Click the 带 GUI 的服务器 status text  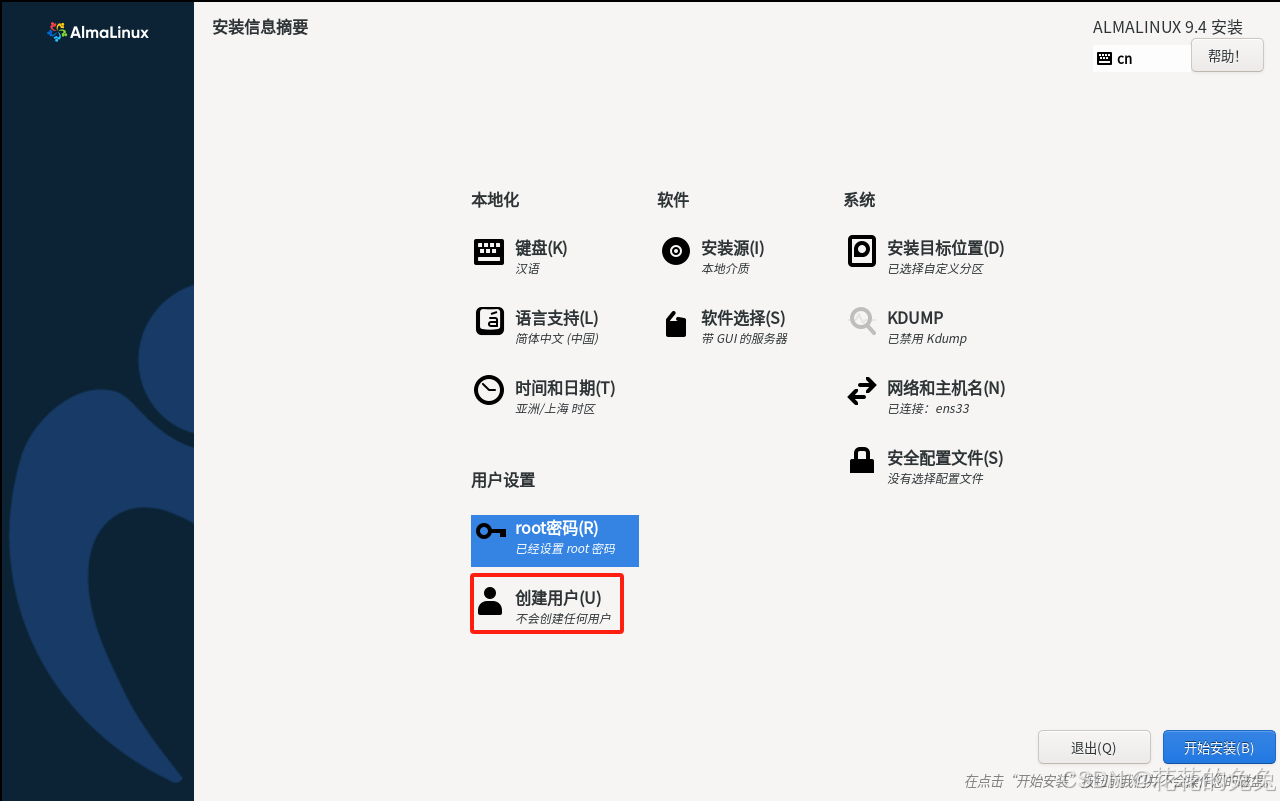click(744, 339)
